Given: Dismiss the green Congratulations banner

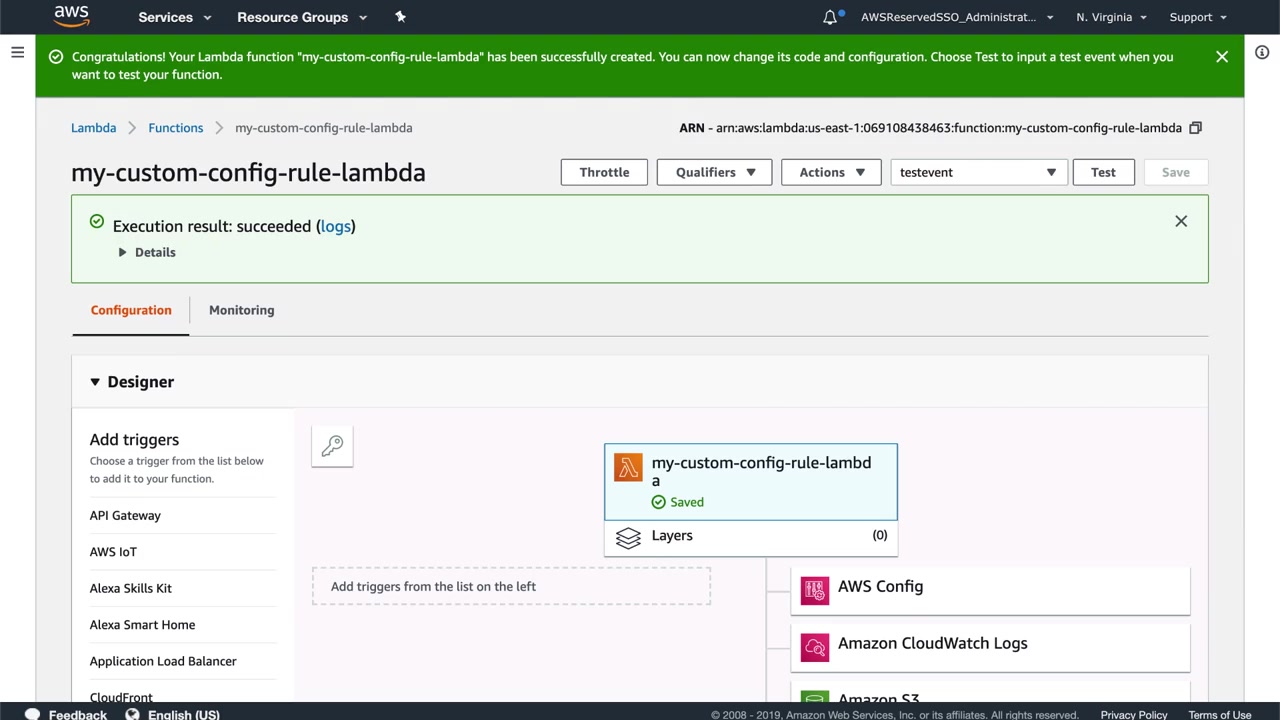Looking at the screenshot, I should click(x=1222, y=57).
